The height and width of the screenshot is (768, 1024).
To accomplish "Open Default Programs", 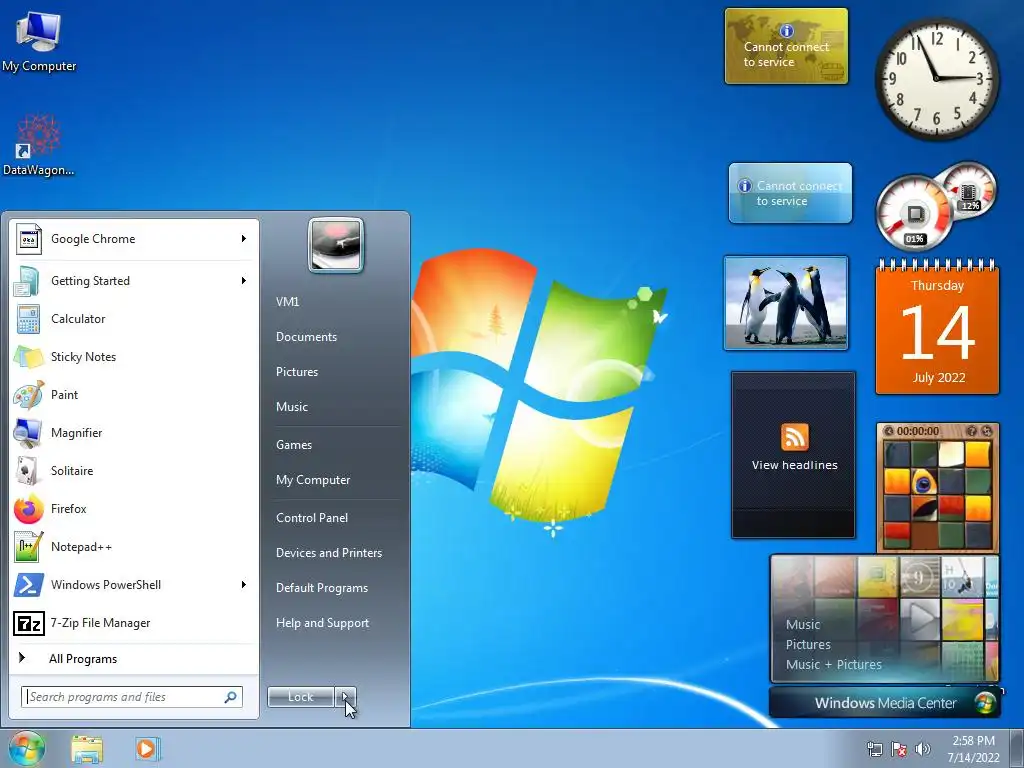I will point(322,588).
